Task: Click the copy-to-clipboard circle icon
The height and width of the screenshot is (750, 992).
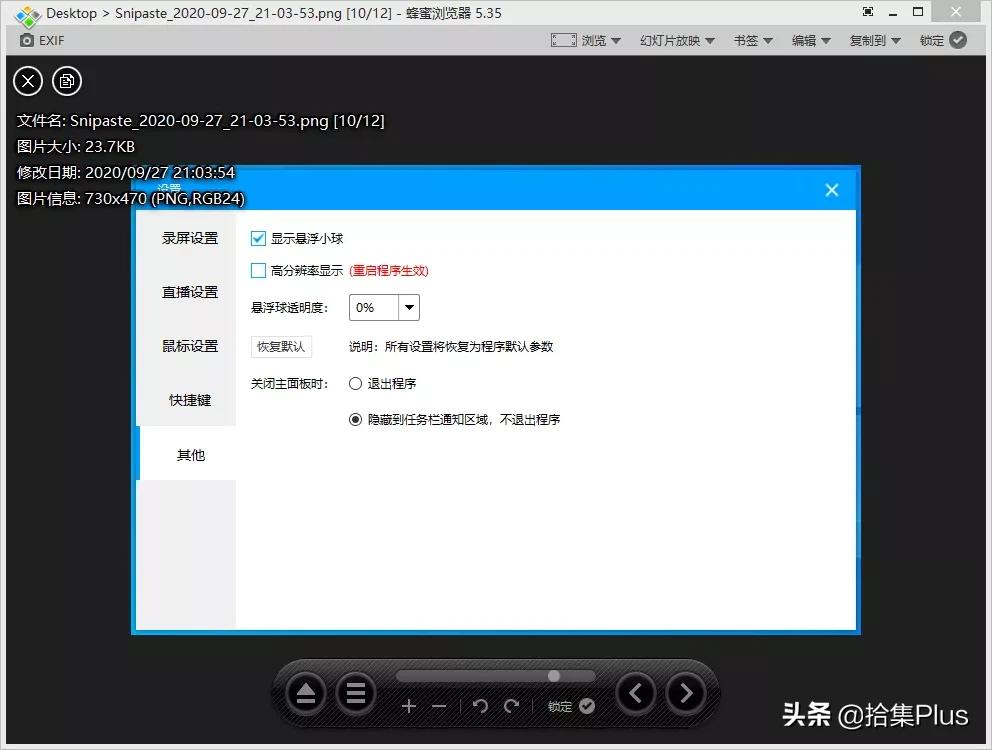Action: pyautogui.click(x=67, y=81)
